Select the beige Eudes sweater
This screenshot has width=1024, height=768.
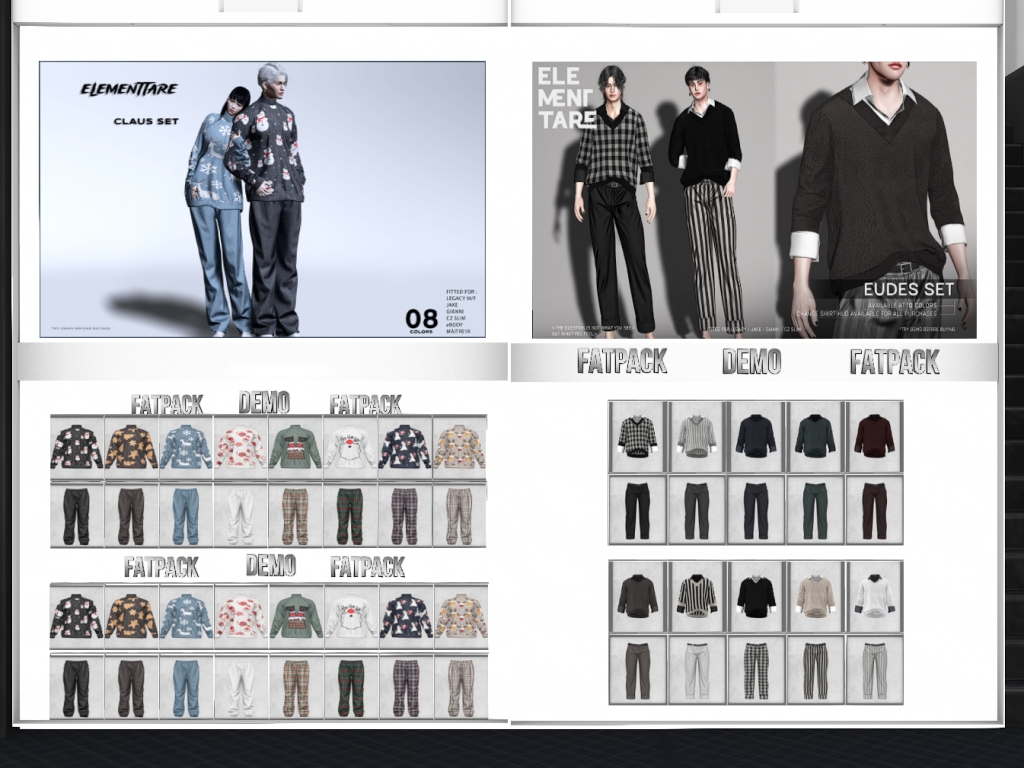pyautogui.click(x=815, y=596)
